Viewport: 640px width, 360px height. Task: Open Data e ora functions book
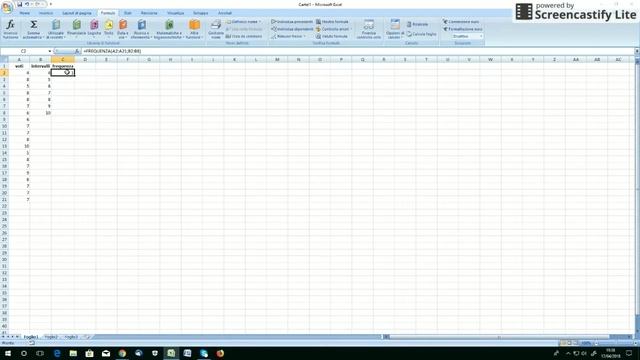pos(122,29)
